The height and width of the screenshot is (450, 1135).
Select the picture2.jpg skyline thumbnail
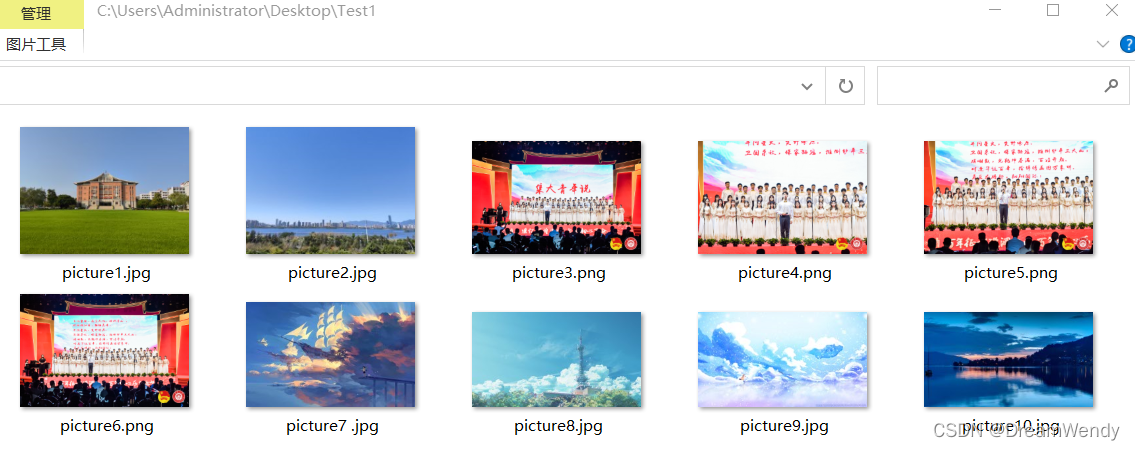331,190
